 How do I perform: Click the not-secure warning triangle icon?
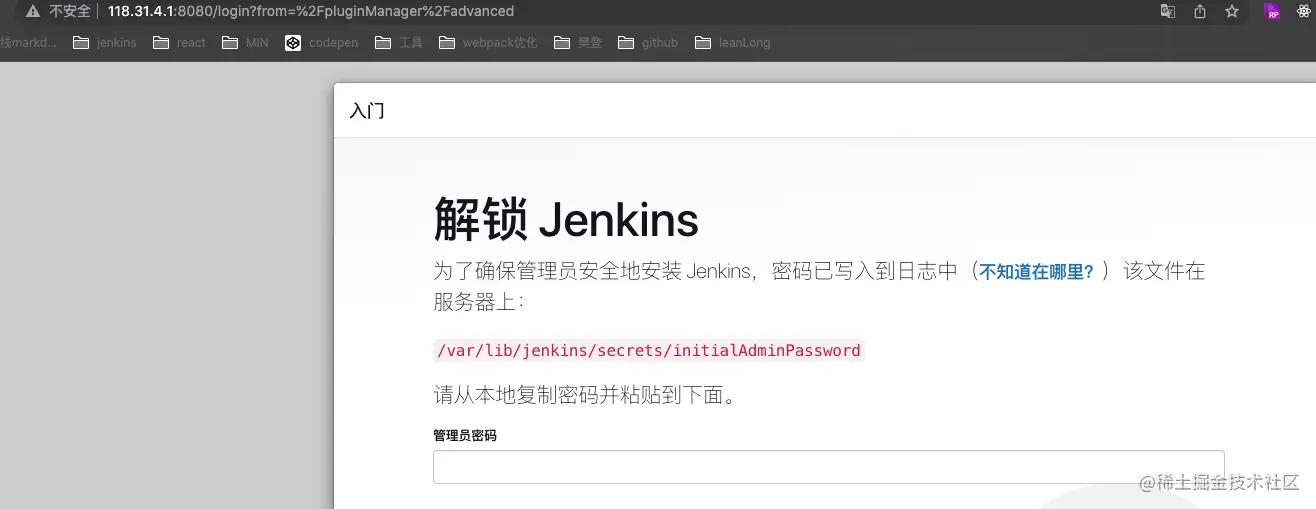[33, 11]
